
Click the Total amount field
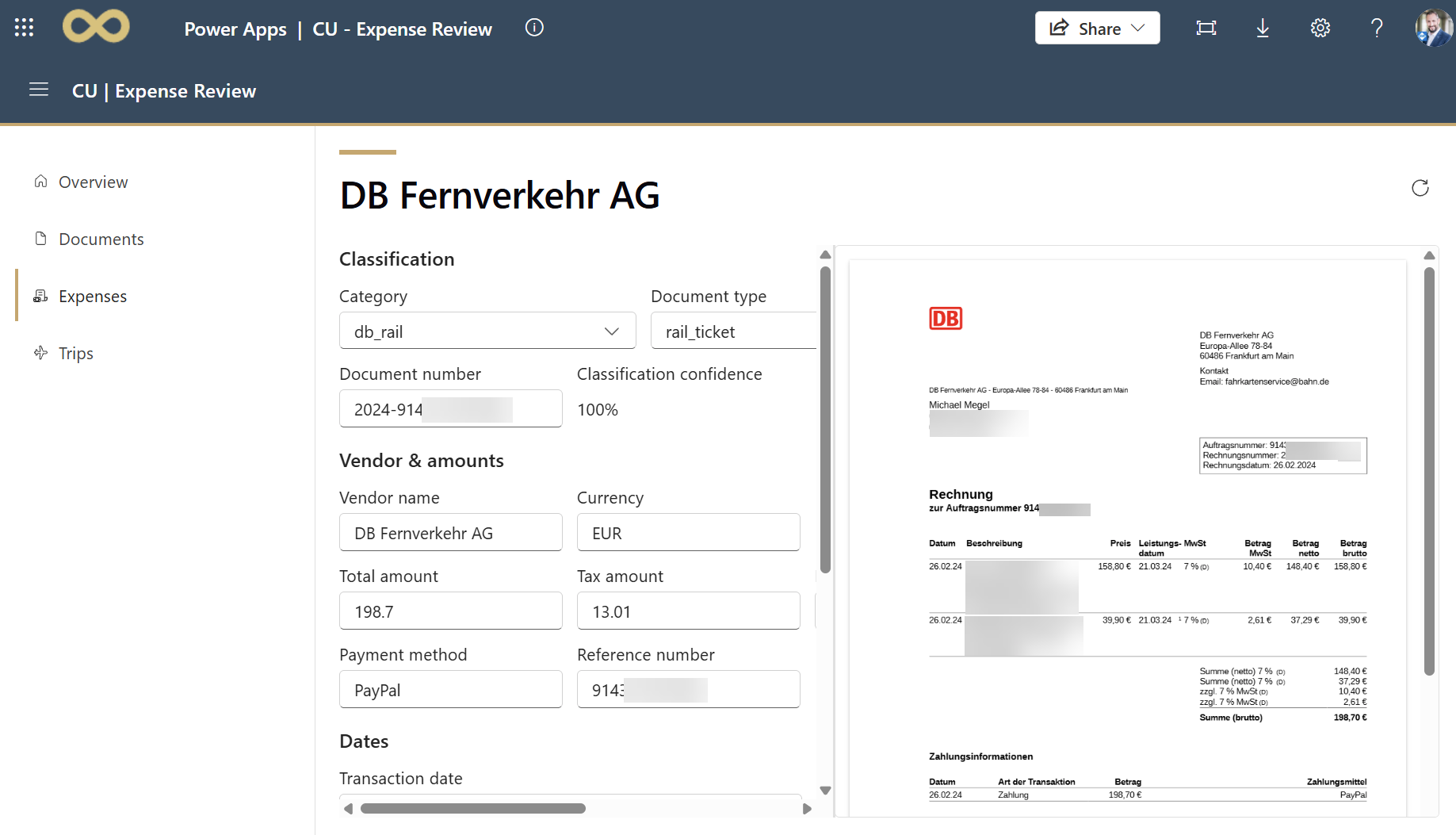[451, 611]
